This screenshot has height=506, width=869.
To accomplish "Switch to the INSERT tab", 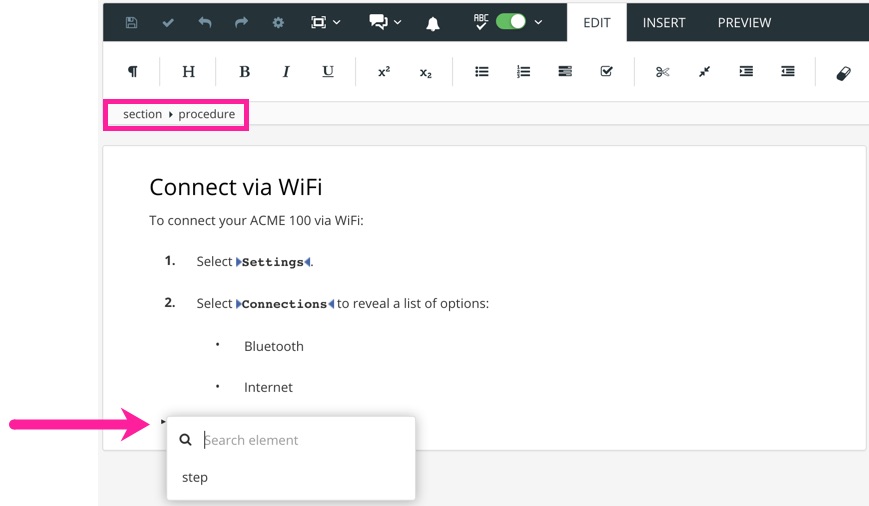I will [x=664, y=22].
